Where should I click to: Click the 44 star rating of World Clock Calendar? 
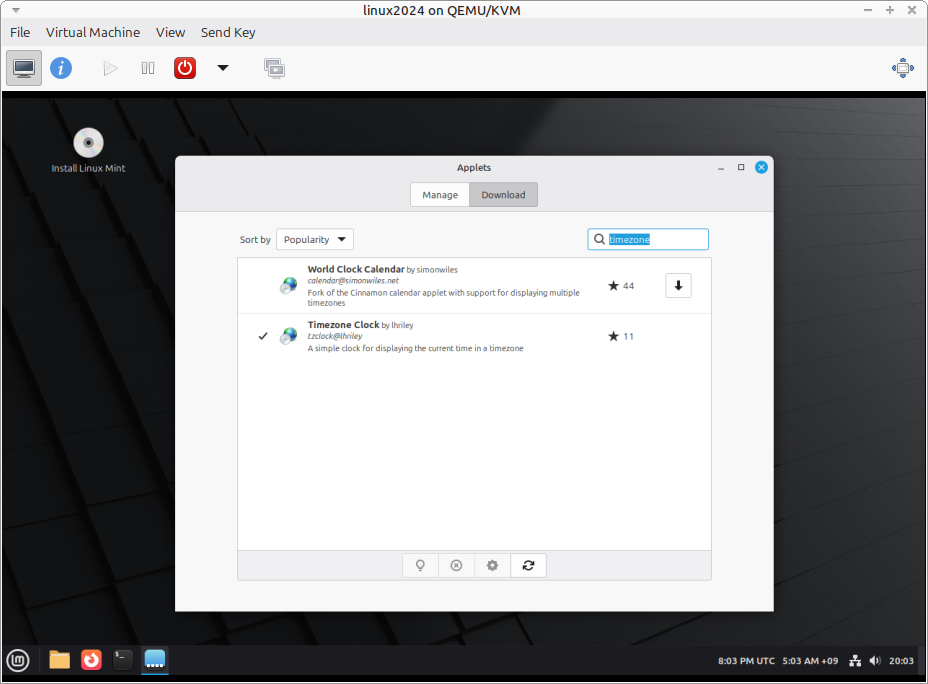[621, 286]
